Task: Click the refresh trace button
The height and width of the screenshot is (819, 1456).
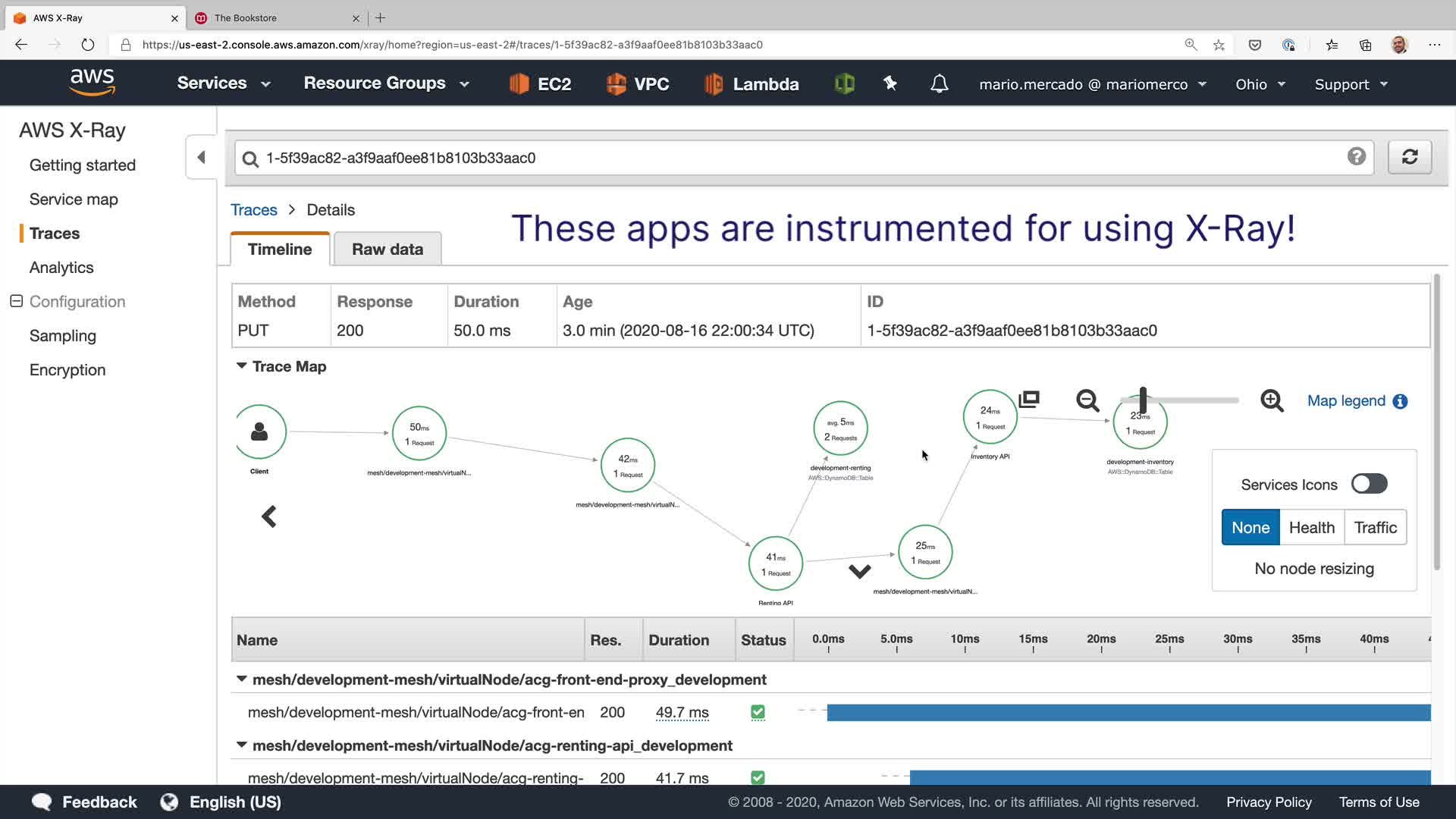Action: (x=1410, y=157)
